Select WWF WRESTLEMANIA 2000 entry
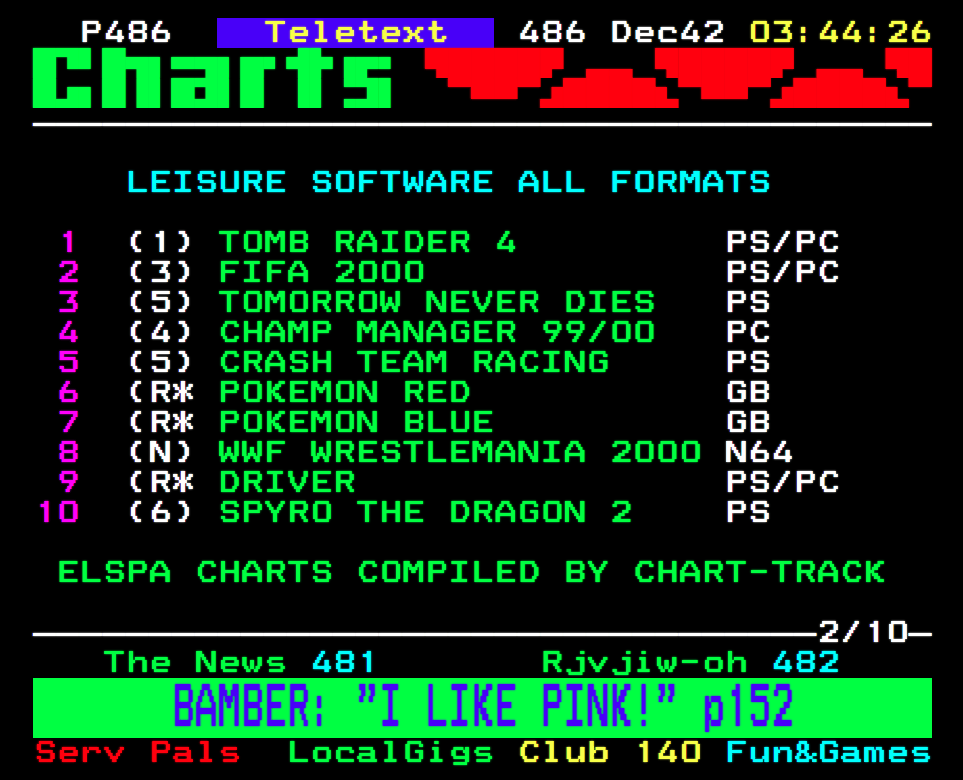Image resolution: width=963 pixels, height=780 pixels. 460,453
